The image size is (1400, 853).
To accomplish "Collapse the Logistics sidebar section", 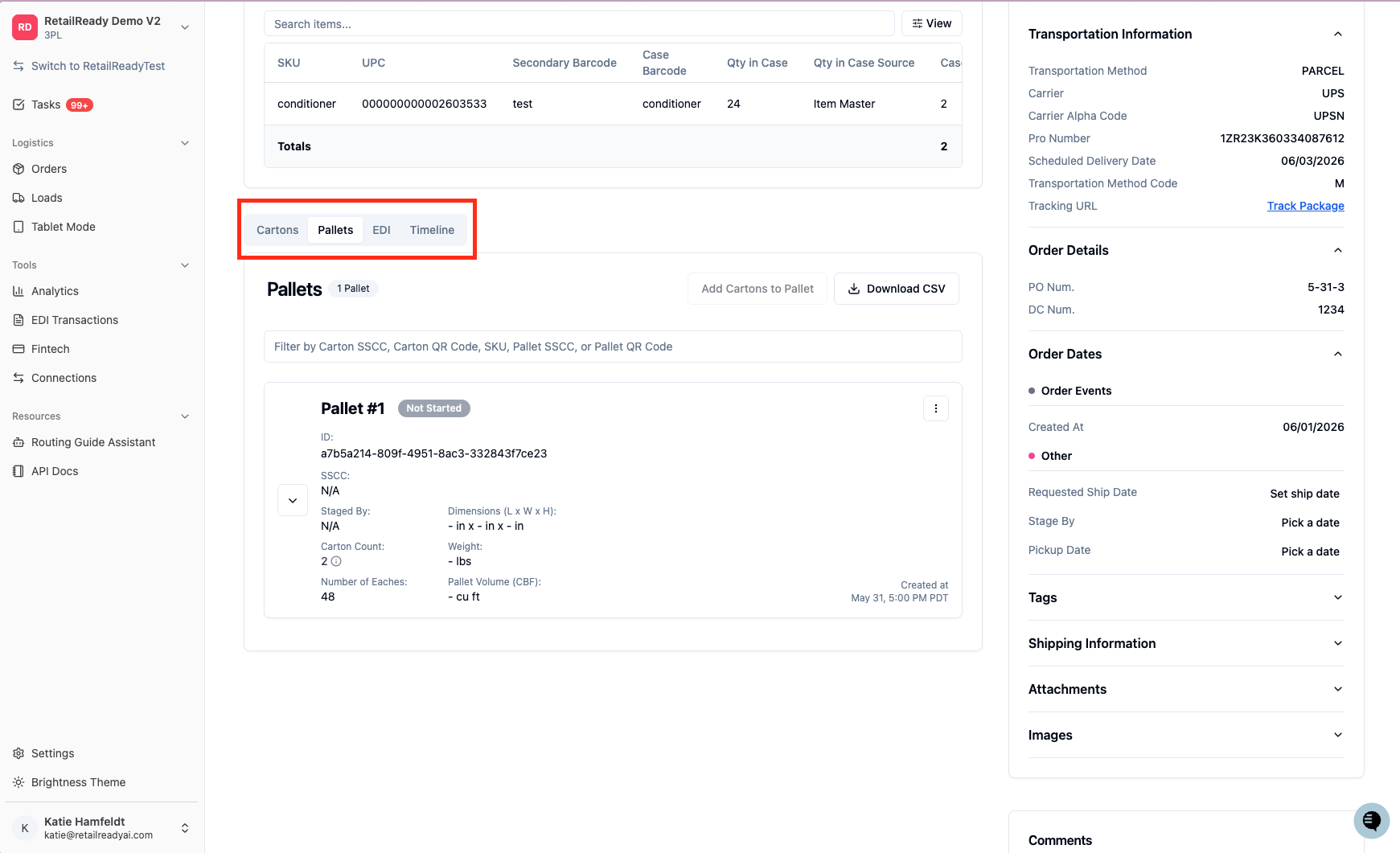I will (x=185, y=143).
